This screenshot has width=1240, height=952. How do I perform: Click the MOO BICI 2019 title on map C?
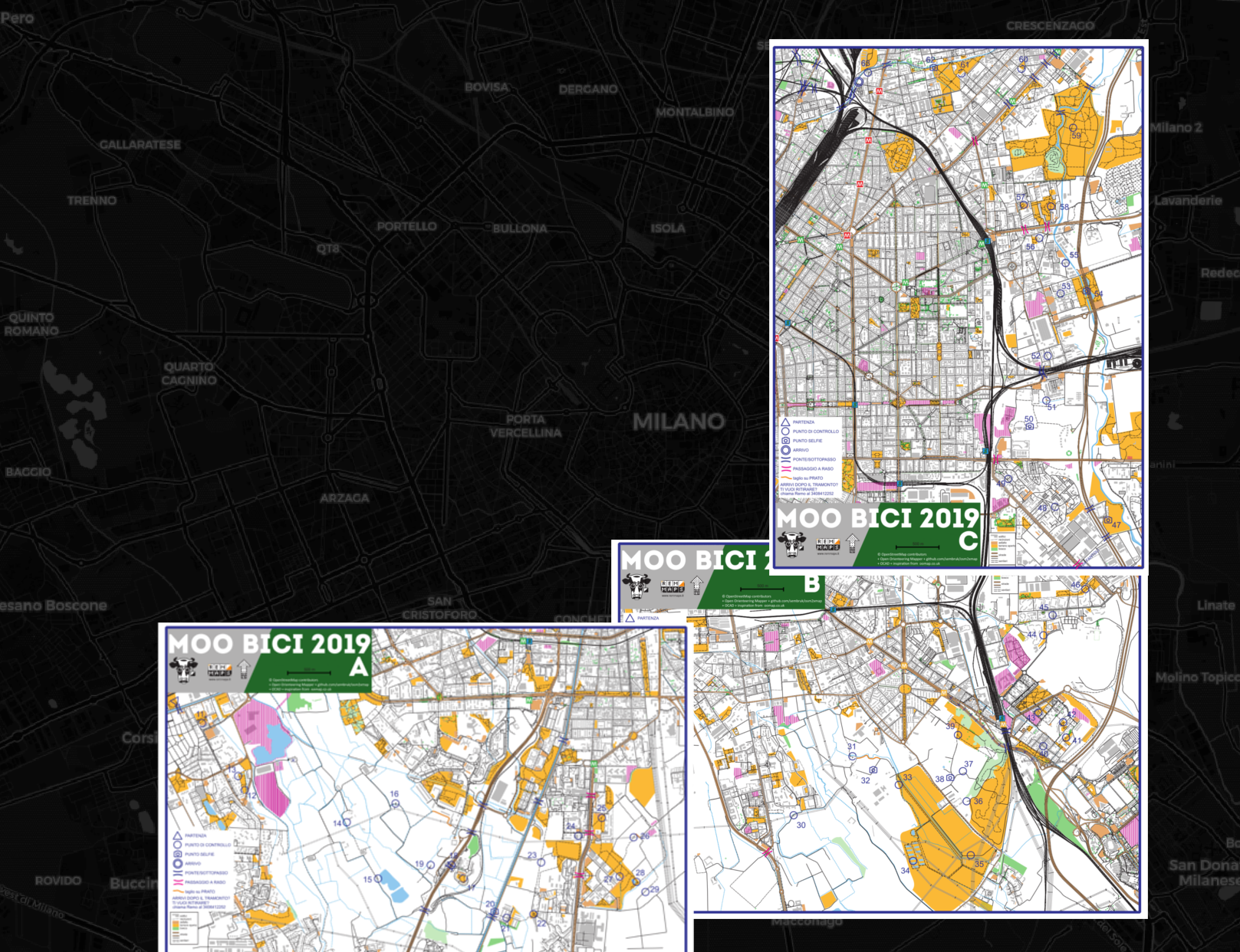point(878,517)
